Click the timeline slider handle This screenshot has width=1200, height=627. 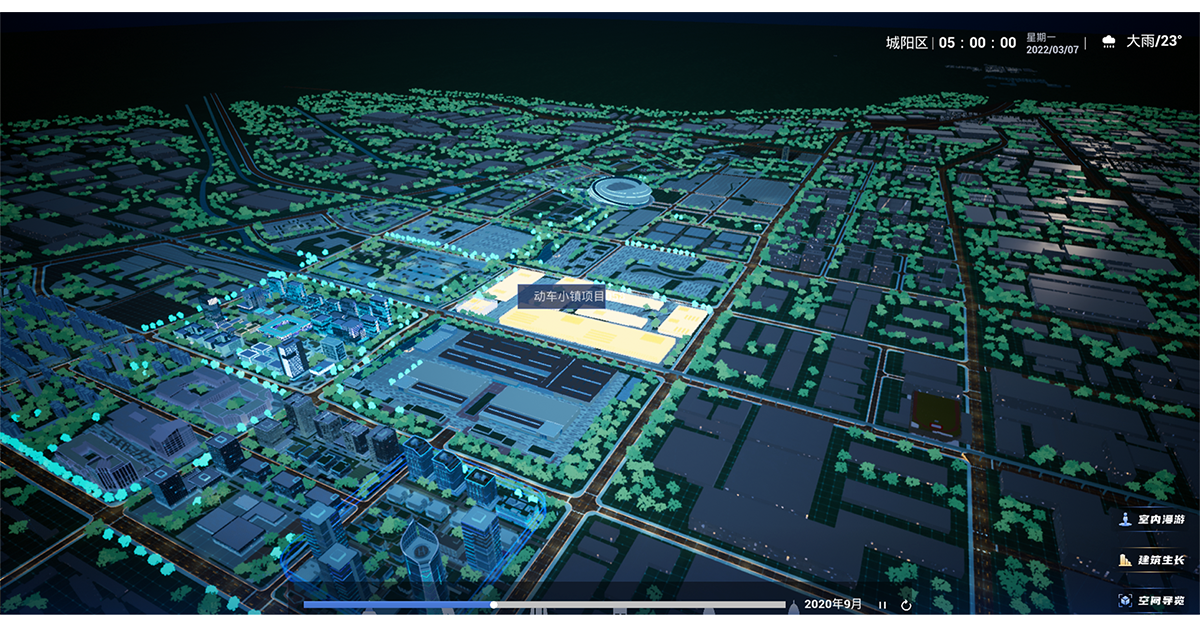[x=494, y=604]
